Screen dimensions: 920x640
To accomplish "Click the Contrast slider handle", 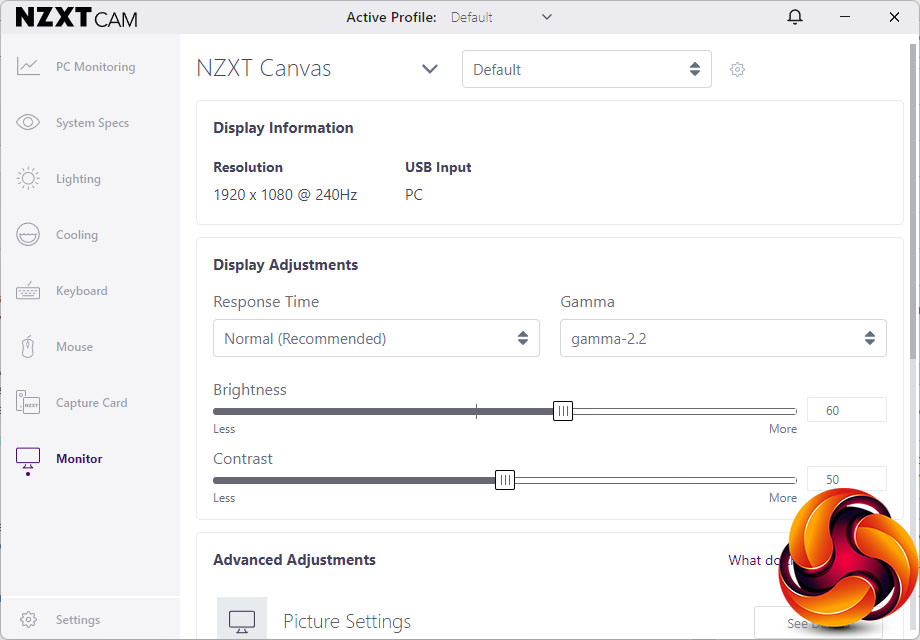I will [505, 480].
